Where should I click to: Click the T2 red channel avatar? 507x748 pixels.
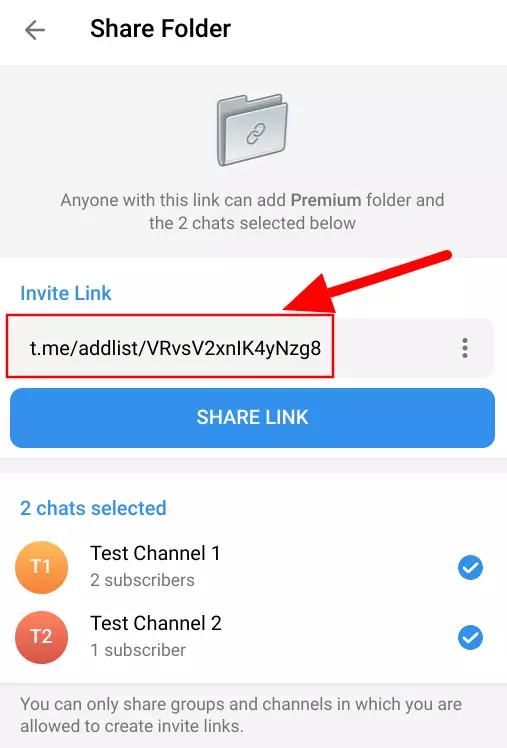point(41,637)
